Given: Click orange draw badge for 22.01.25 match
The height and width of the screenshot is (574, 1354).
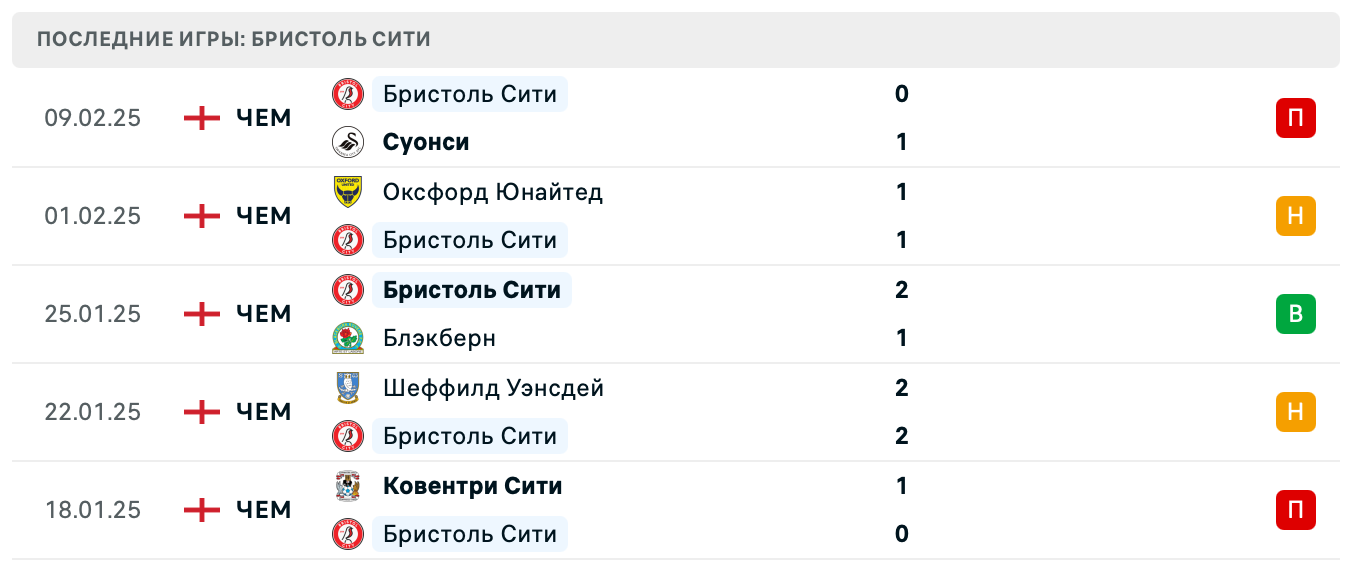Looking at the screenshot, I should coord(1295,412).
